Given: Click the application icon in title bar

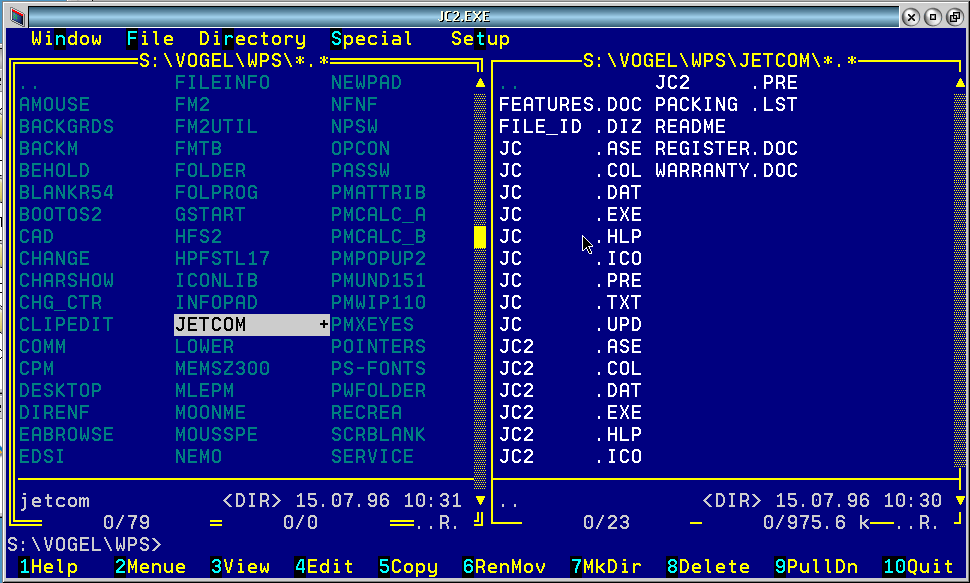Looking at the screenshot, I should 17,16.
